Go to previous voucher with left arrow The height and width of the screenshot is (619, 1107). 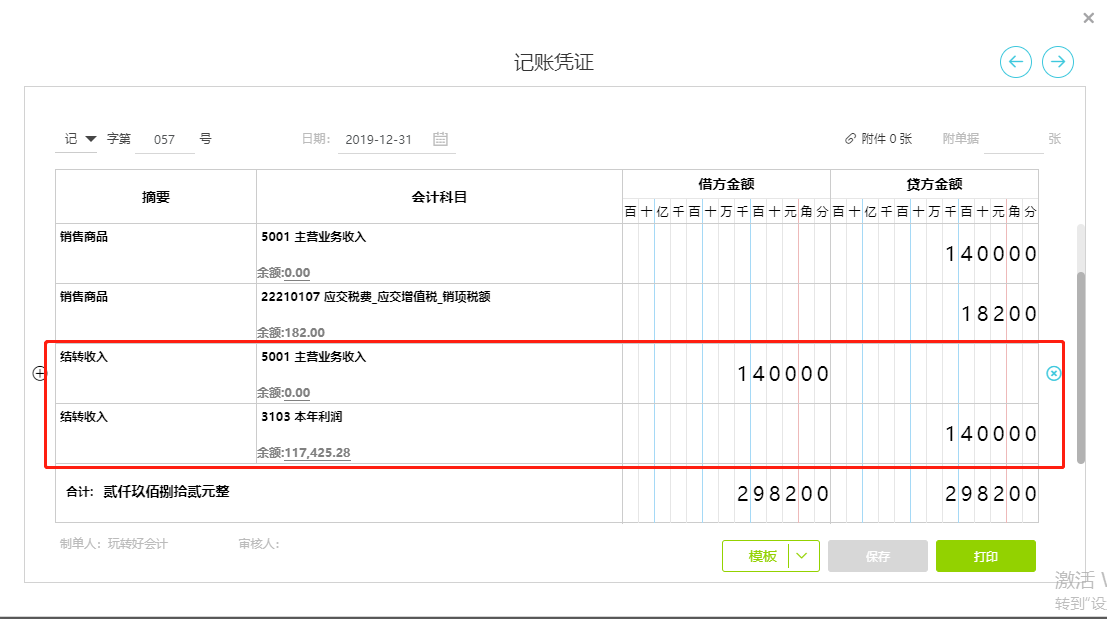click(x=1016, y=62)
